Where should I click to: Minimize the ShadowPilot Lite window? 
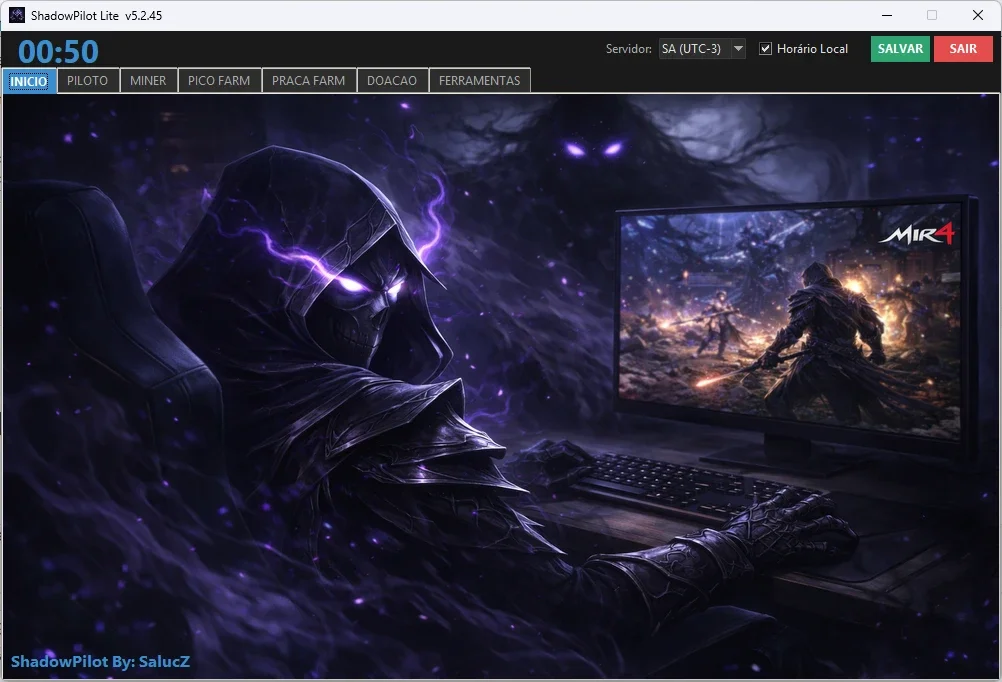tap(887, 15)
